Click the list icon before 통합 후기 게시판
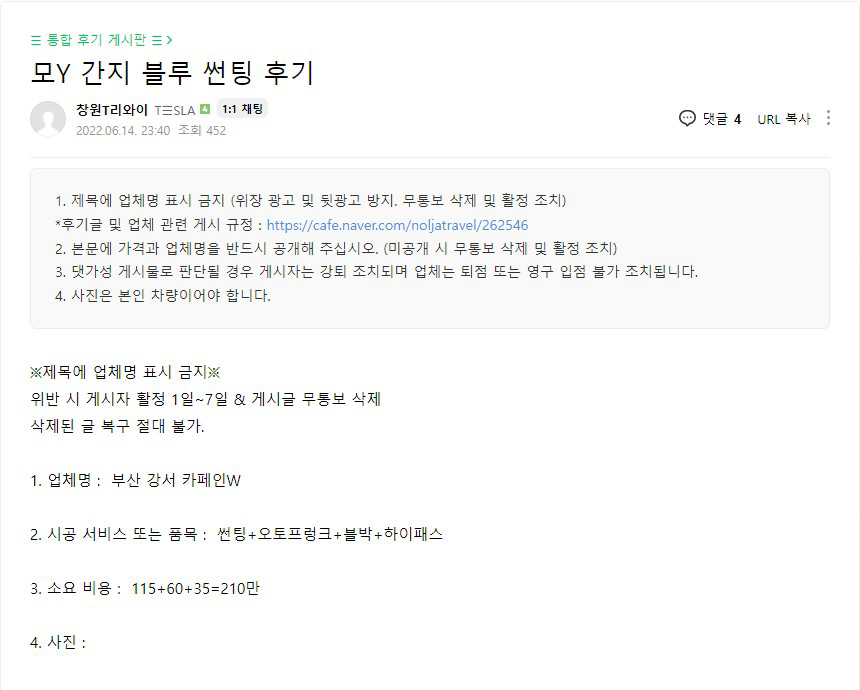The image size is (860, 690). (36, 40)
